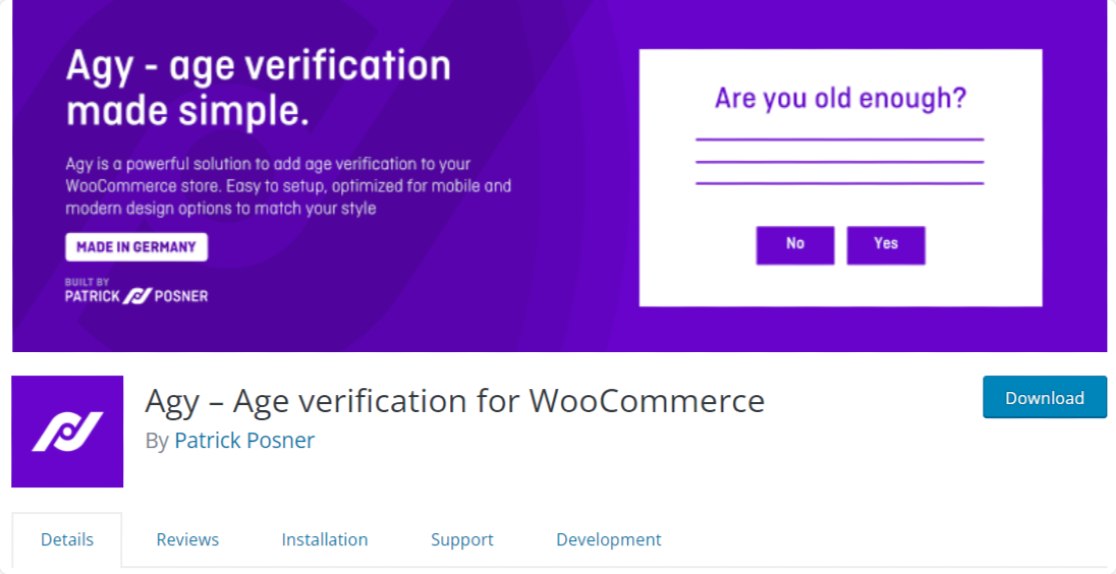Click the Made in Germany badge

coord(136,247)
